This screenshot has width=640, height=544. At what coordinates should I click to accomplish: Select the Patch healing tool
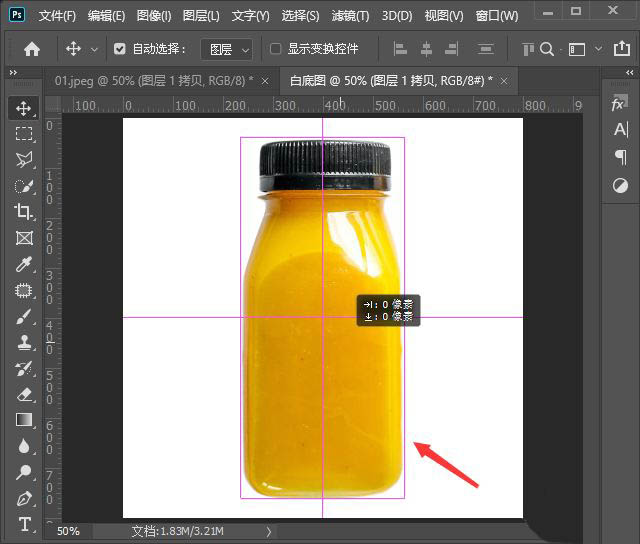23,290
